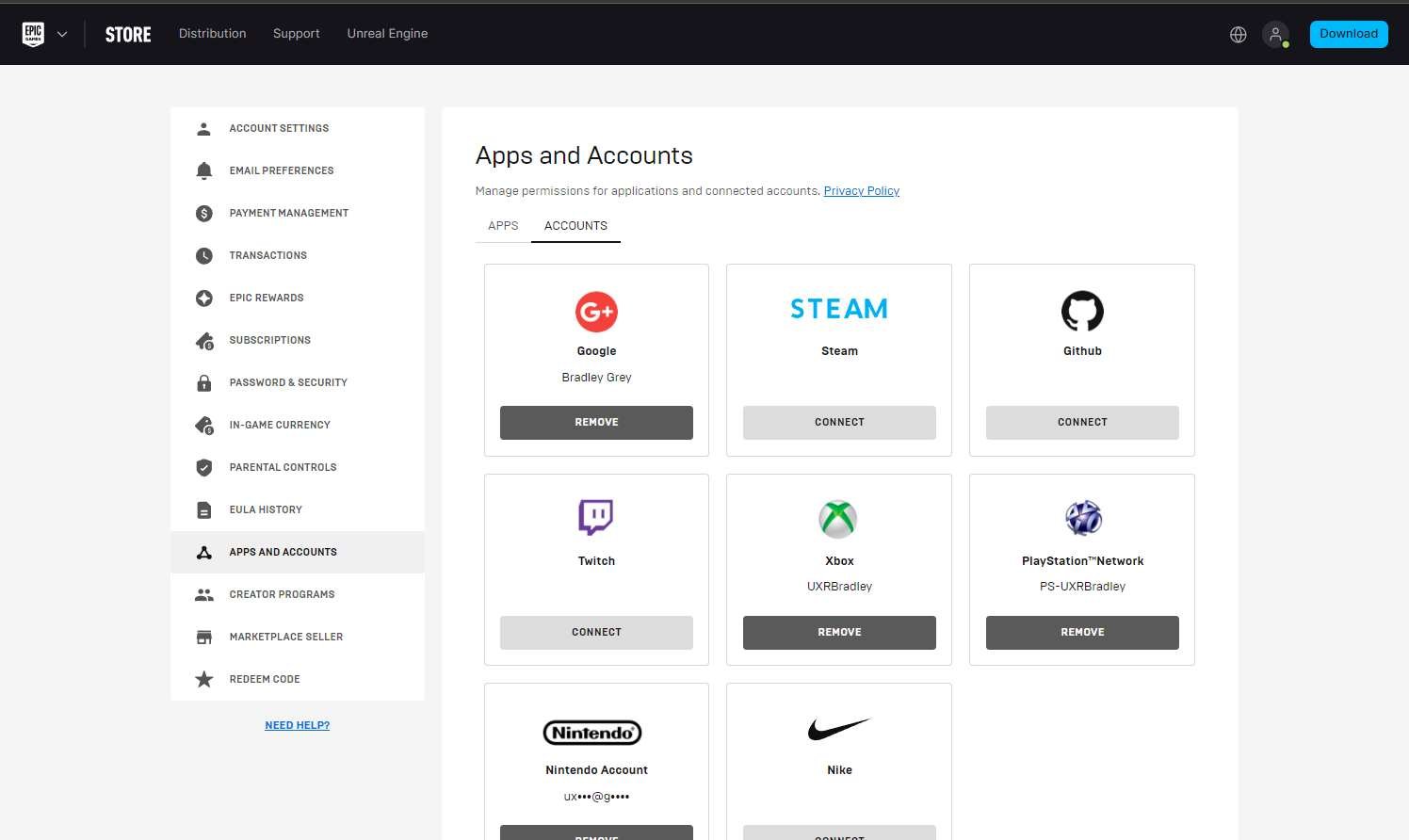
Task: Click the Epic Rewards star-badge icon
Action: [203, 298]
